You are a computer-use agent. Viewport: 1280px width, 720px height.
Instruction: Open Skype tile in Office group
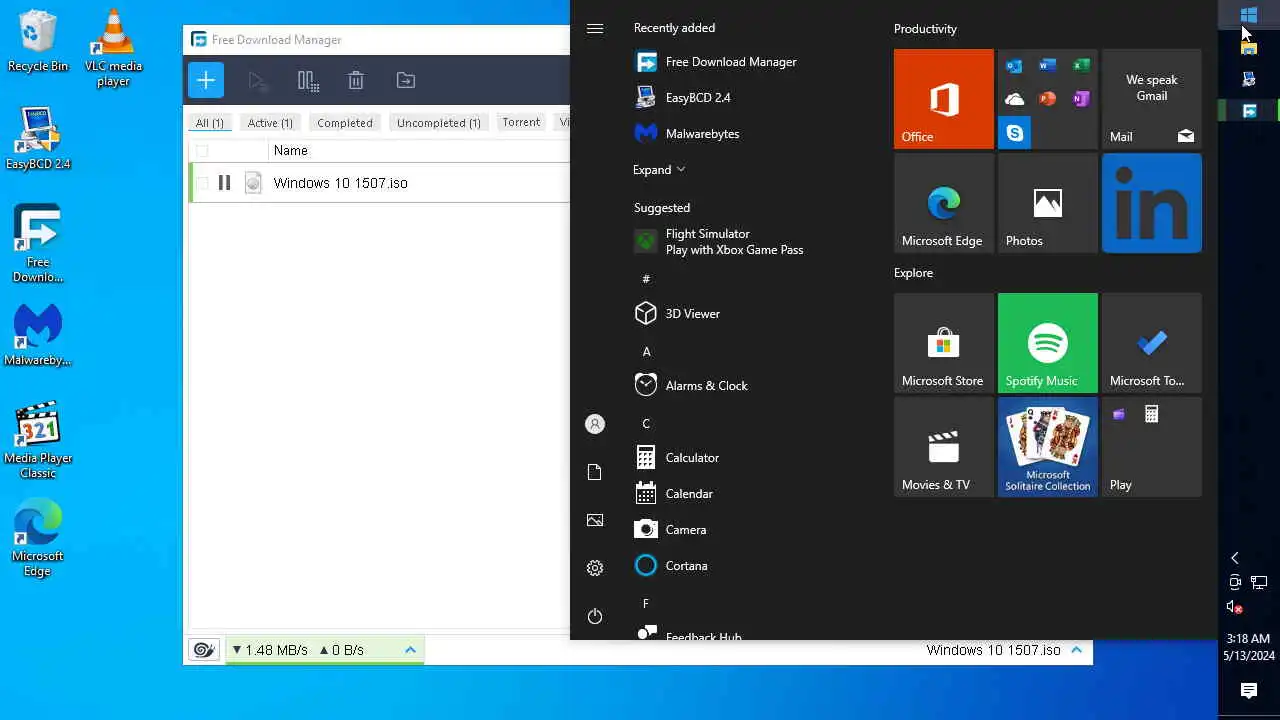(x=1015, y=132)
